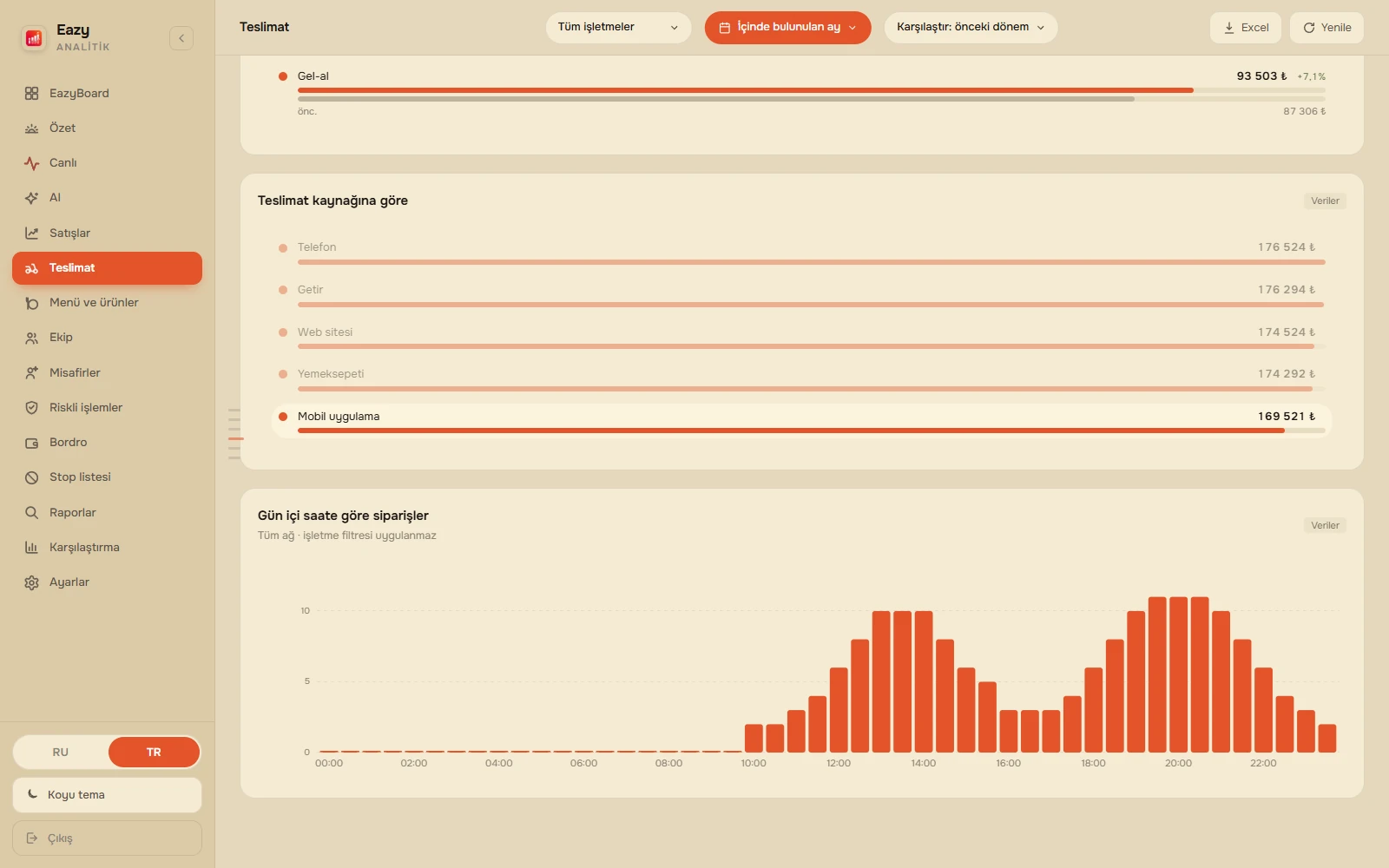The height and width of the screenshot is (868, 1389).
Task: Select the Web sitesi source row
Action: coord(801,338)
